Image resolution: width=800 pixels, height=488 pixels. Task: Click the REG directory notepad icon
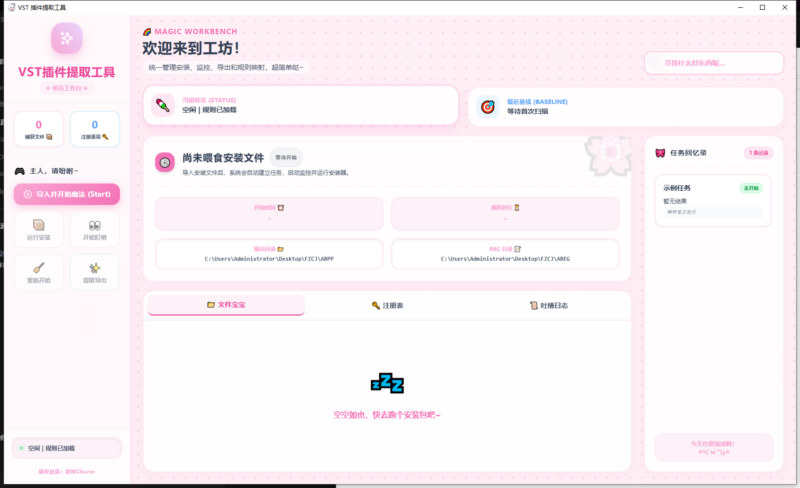(517, 249)
